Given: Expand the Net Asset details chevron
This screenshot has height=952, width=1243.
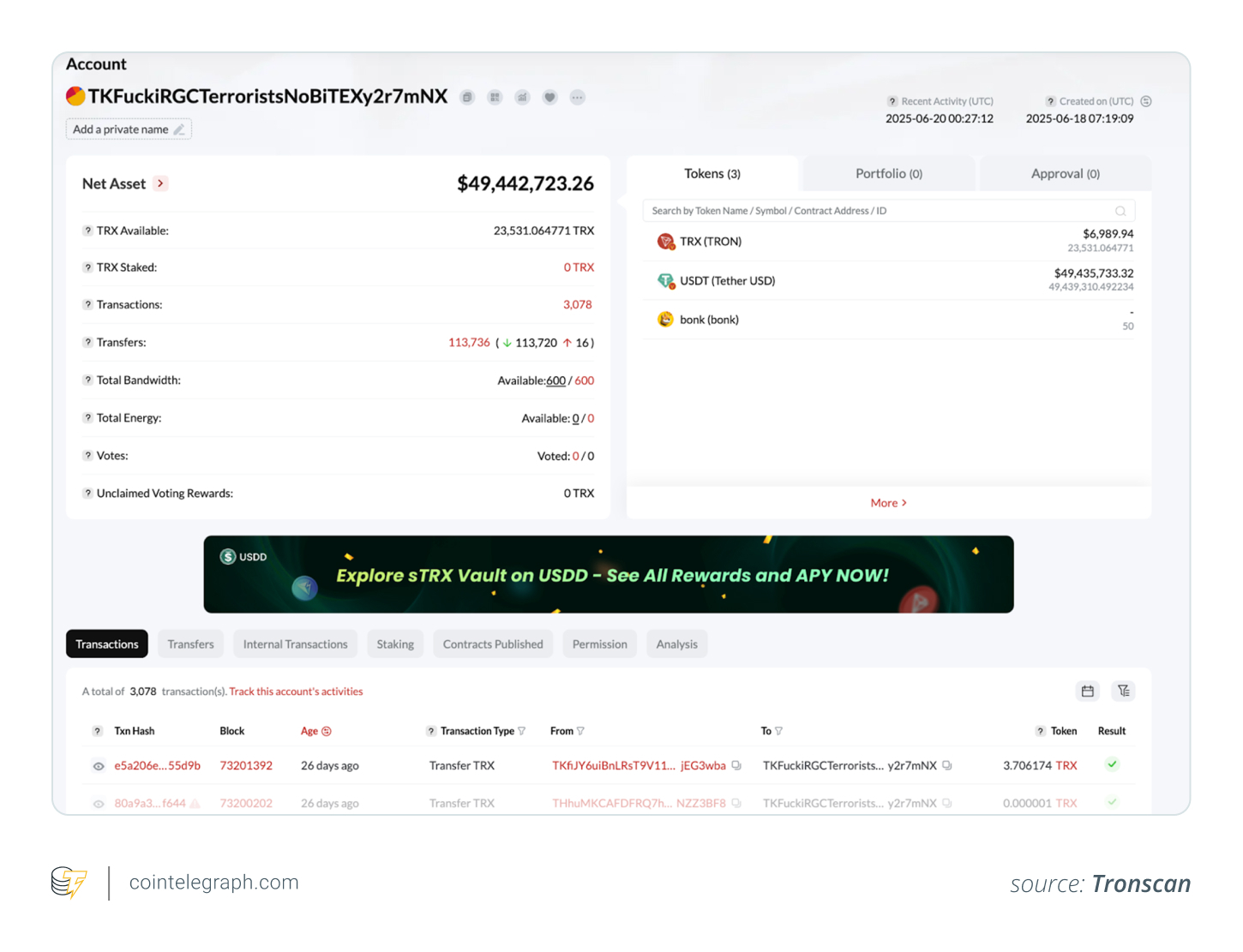Looking at the screenshot, I should pos(159,183).
